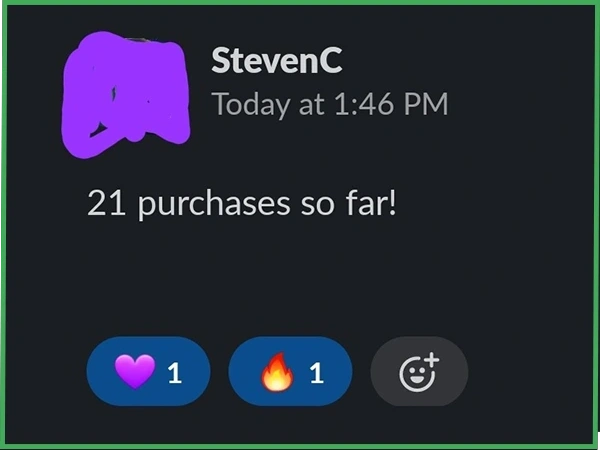Click the words so far! in the message
Screen dimensions: 600x450
(x=349, y=202)
